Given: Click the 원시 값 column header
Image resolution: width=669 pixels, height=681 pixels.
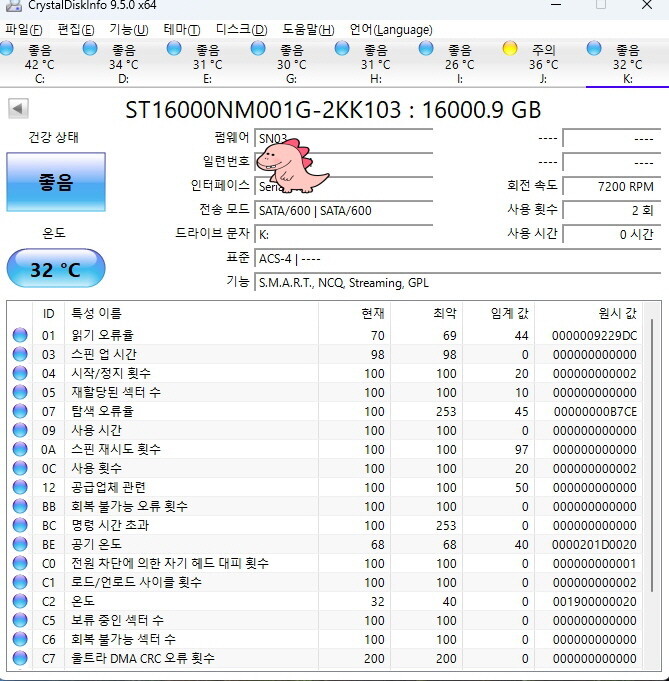Looking at the screenshot, I should 589,314.
